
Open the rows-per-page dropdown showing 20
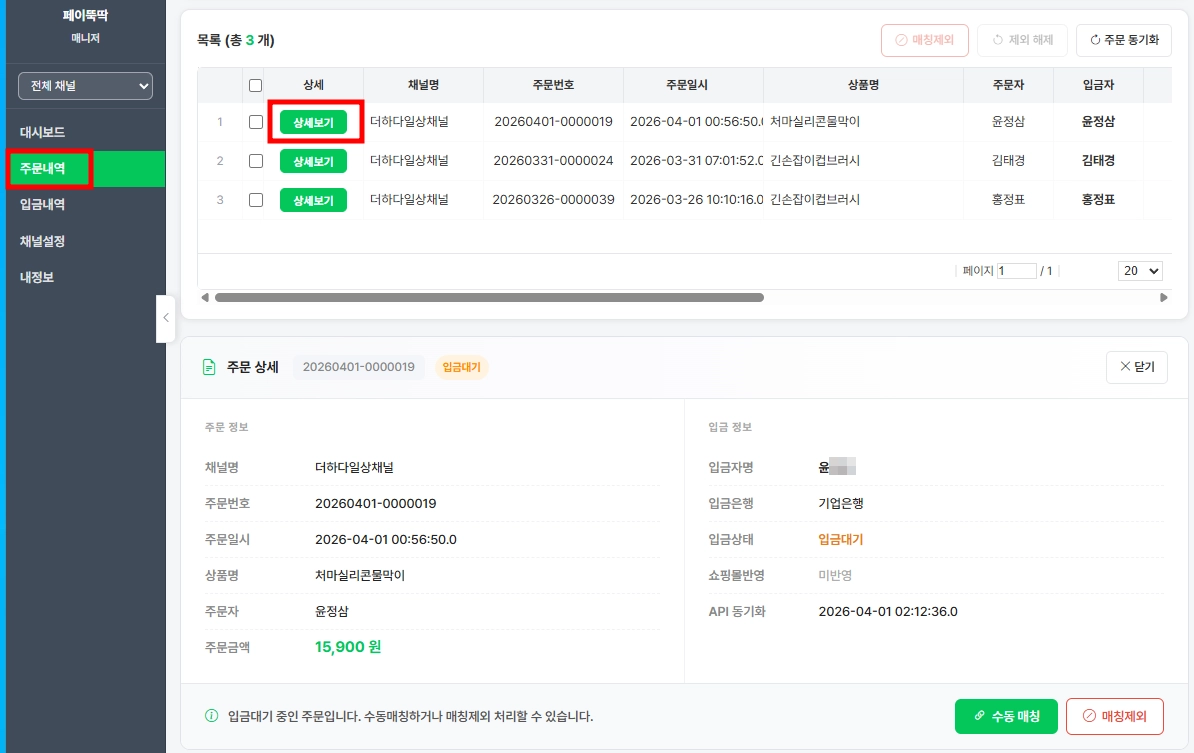point(1140,270)
